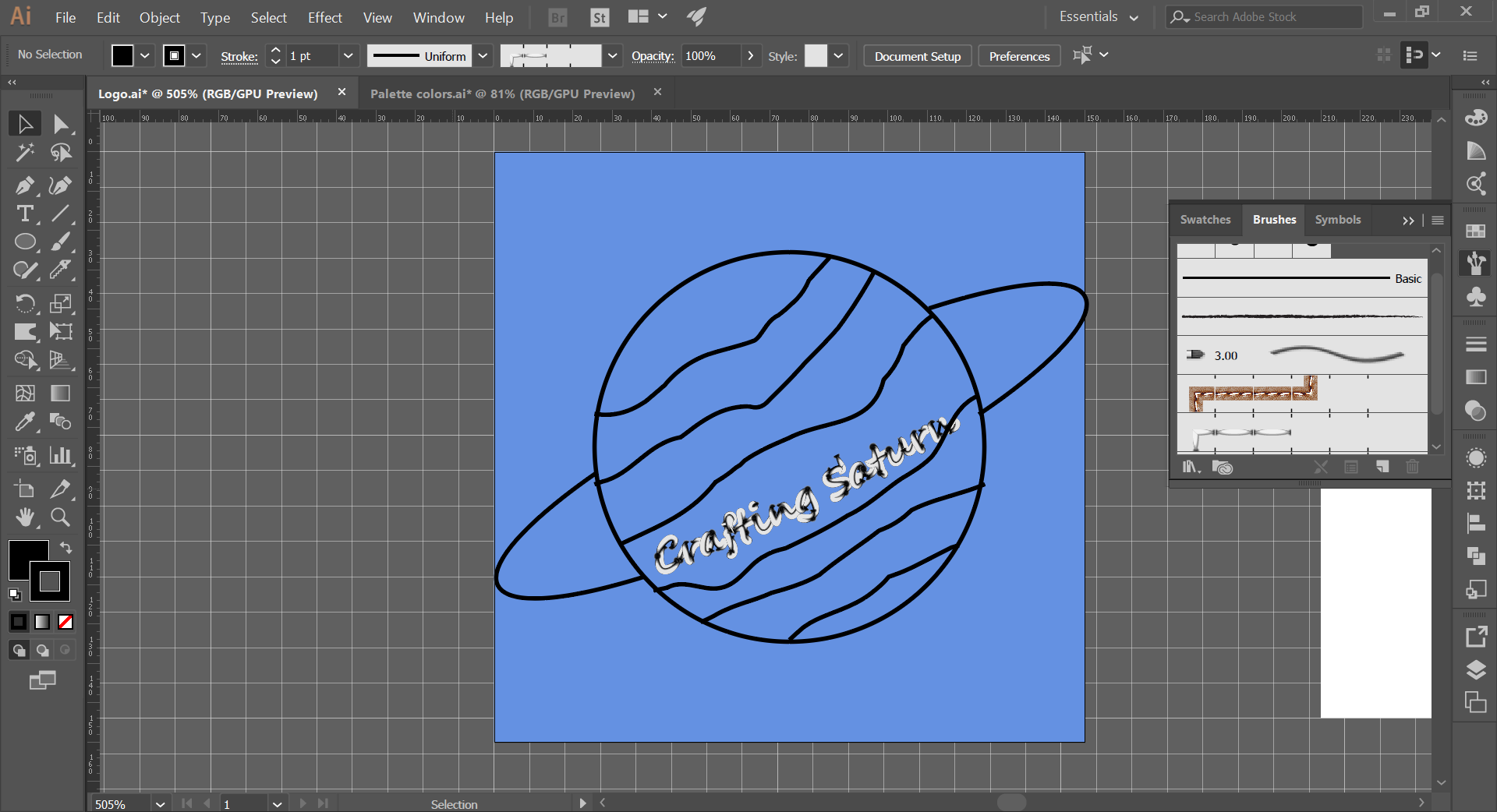
Task: Switch to the Swatches panel tab
Action: point(1205,220)
